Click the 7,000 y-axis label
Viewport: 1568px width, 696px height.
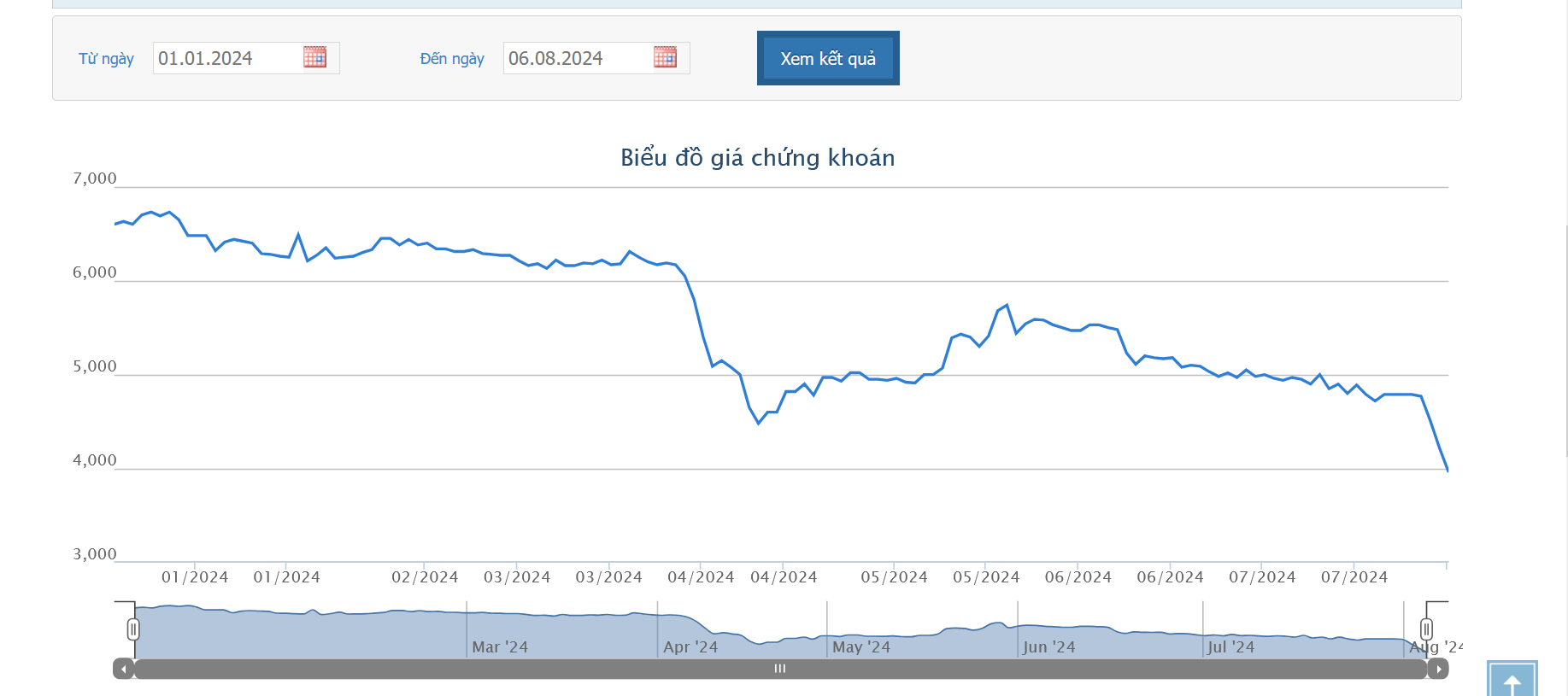95,178
